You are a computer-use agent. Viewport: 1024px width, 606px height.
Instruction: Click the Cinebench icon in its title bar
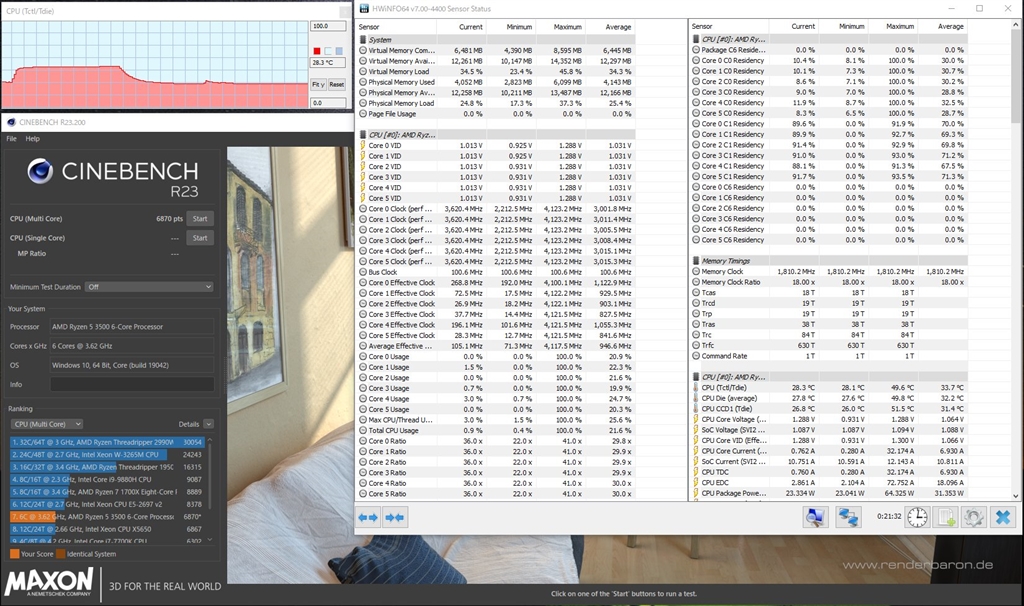11,122
